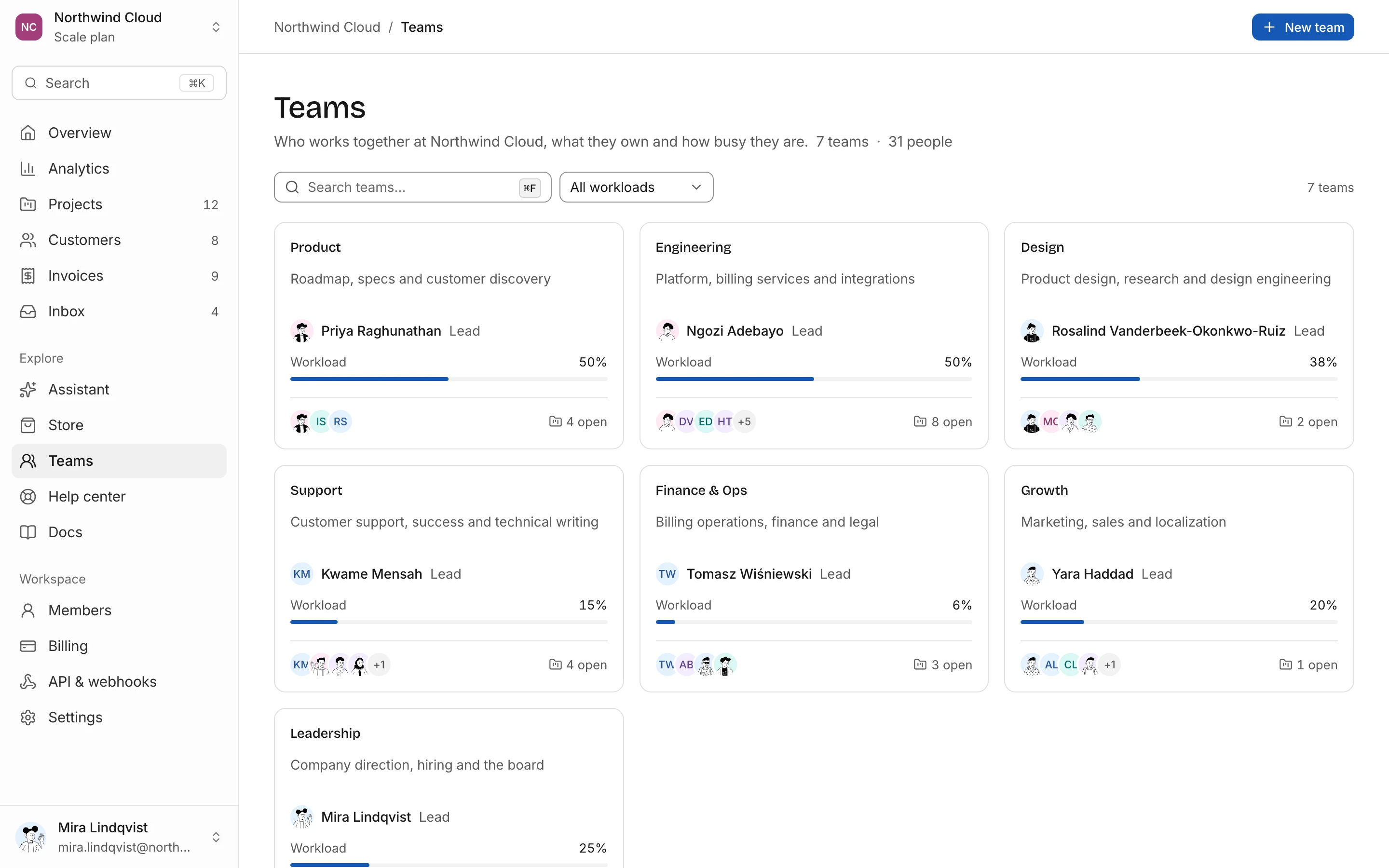The image size is (1389, 868).
Task: Open the Customers section
Action: [x=119, y=239]
